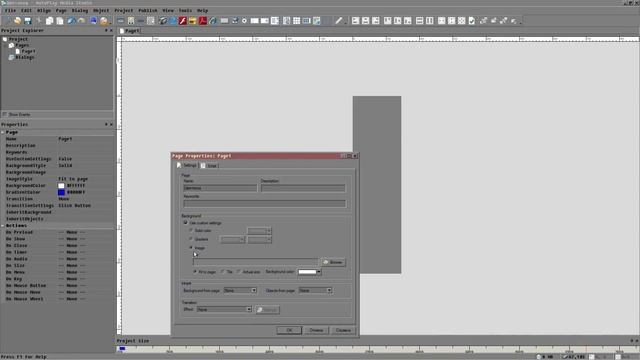
Task: Click the checklist spell-check icon
Action: 472,20
